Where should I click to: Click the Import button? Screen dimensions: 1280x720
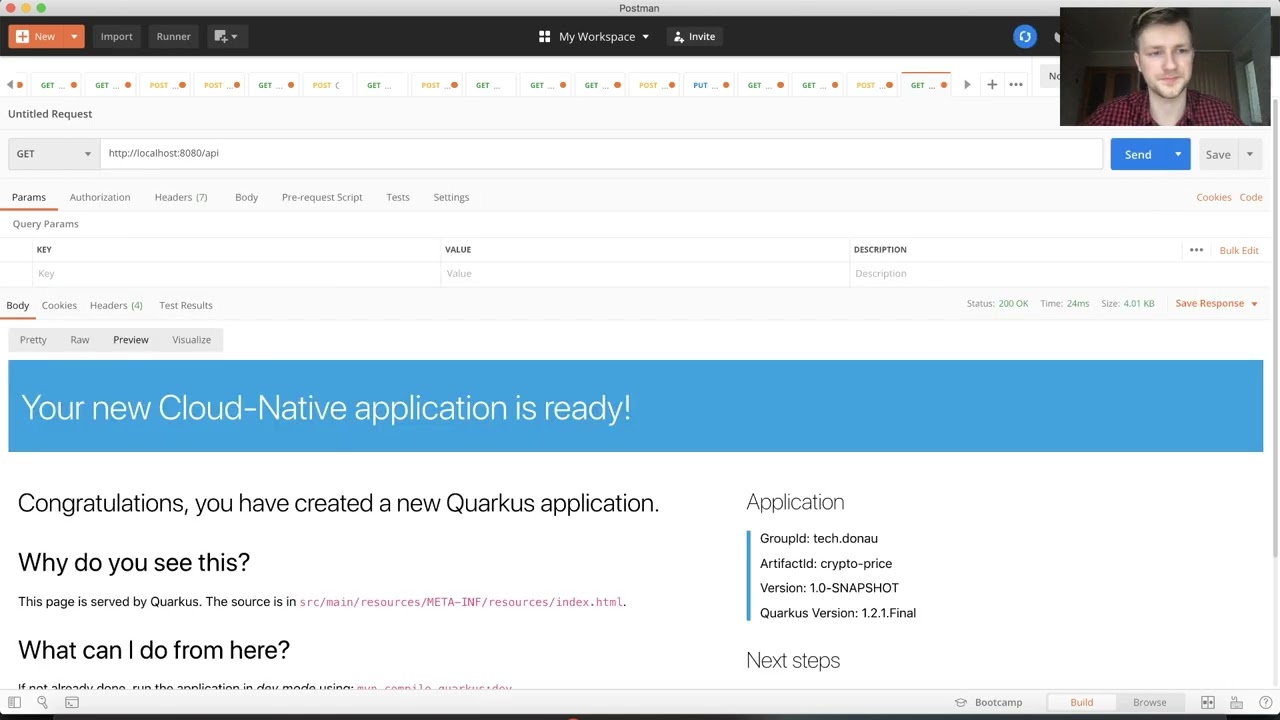(116, 36)
